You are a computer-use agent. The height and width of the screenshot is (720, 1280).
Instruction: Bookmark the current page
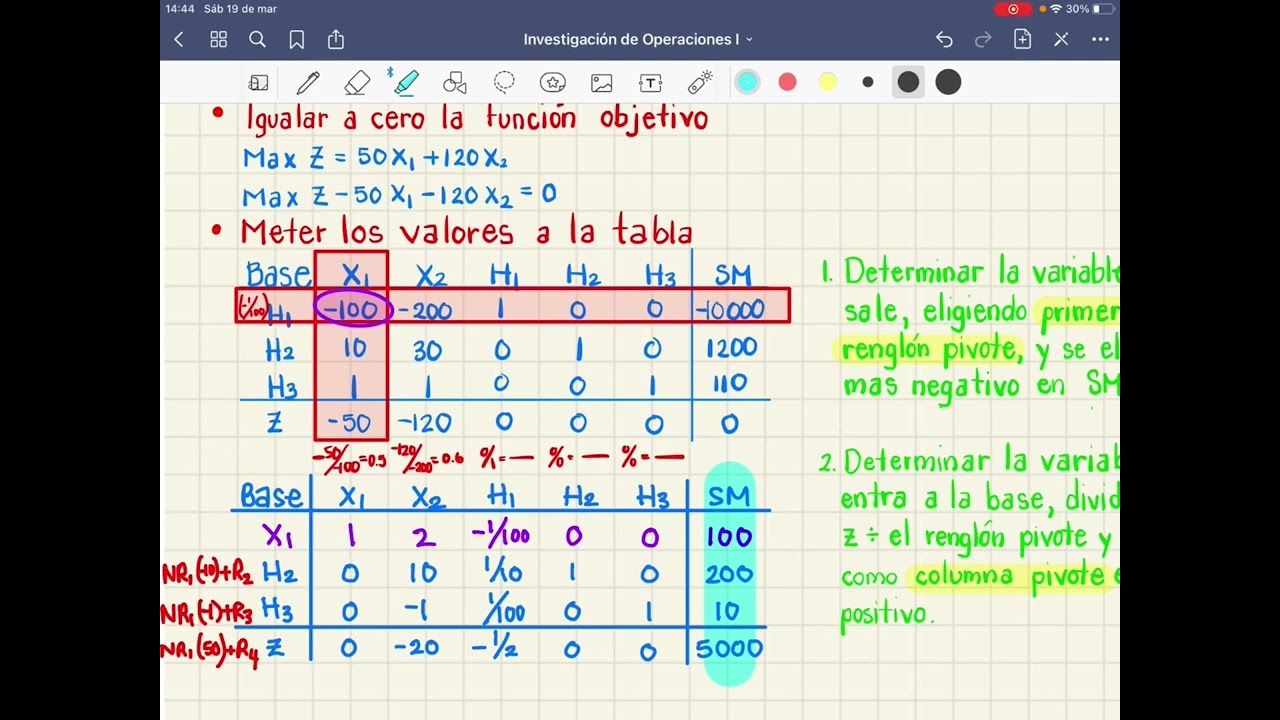click(297, 40)
